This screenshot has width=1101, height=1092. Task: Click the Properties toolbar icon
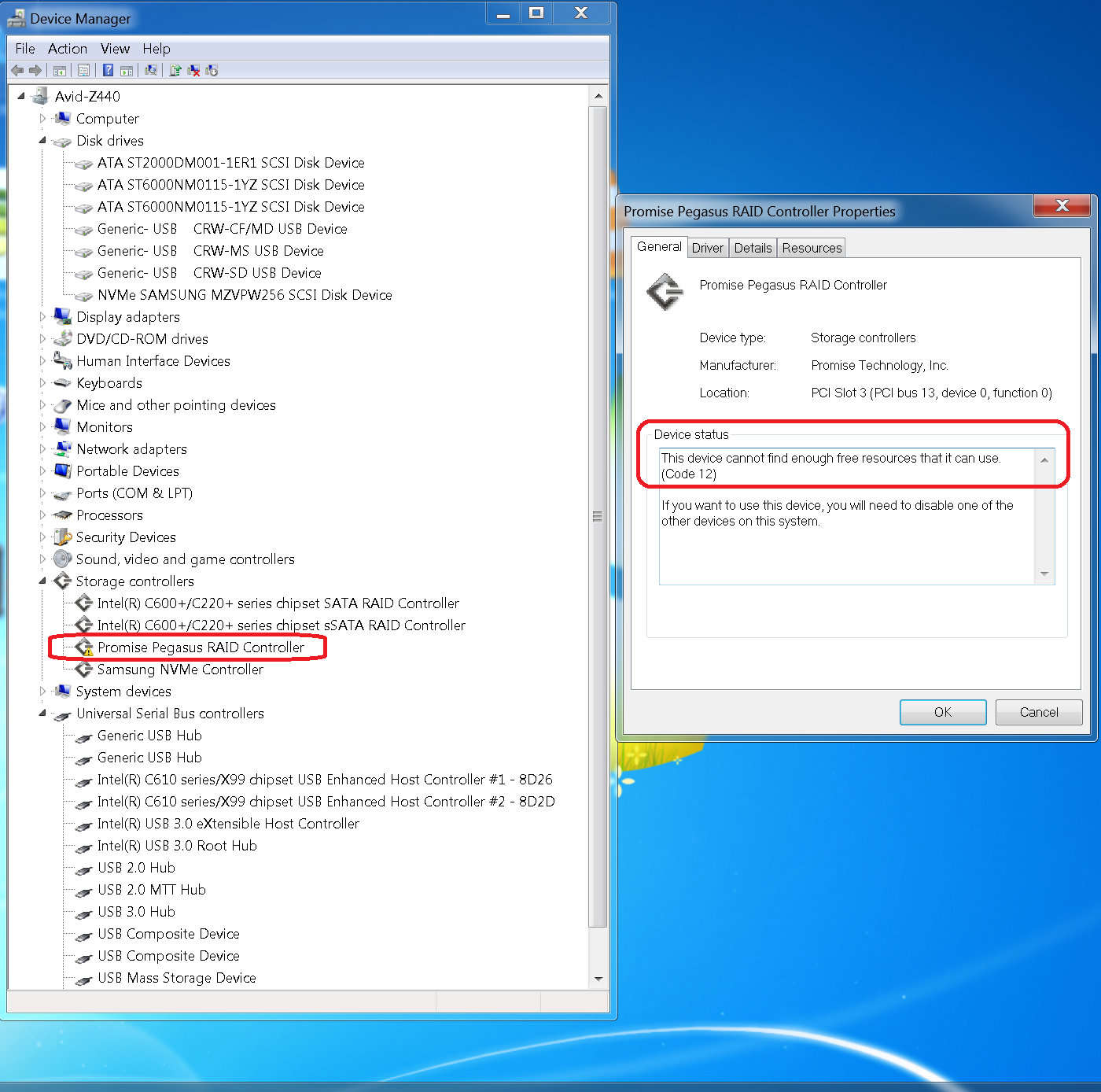(83, 70)
